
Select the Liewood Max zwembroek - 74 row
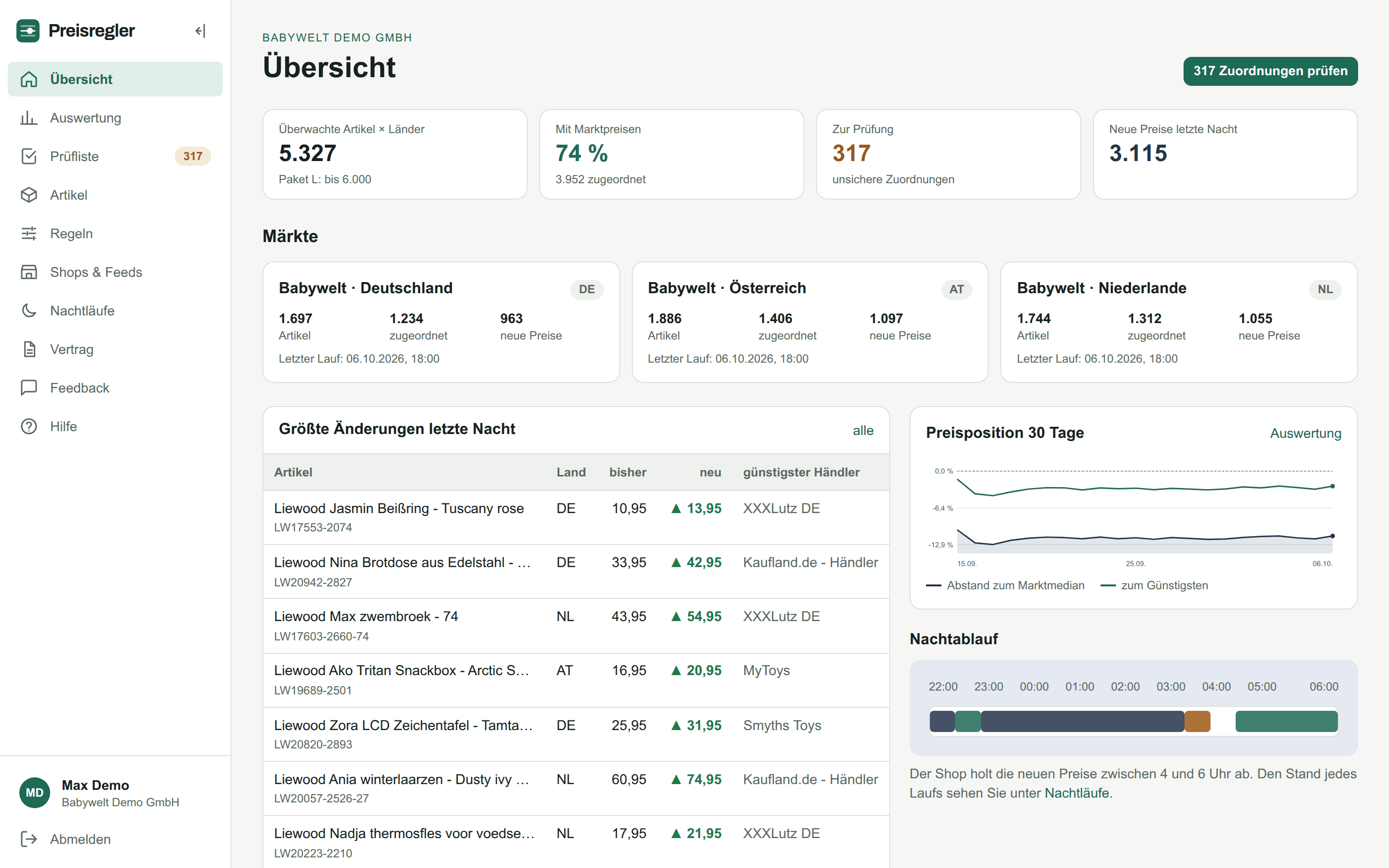click(x=576, y=626)
